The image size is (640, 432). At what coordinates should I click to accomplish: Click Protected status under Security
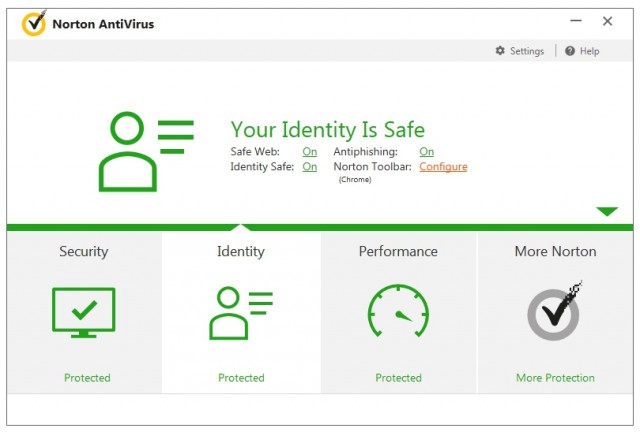pyautogui.click(x=87, y=378)
